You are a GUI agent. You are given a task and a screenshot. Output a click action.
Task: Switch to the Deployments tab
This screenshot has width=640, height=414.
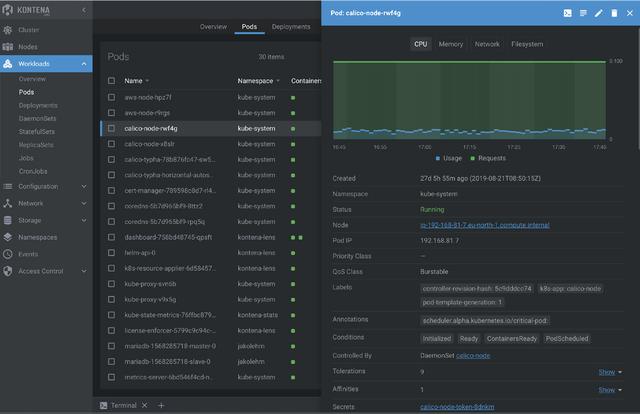pos(291,27)
